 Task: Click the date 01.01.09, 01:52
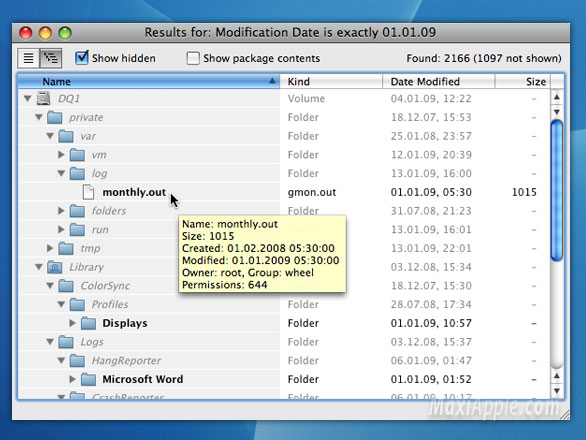click(x=431, y=379)
